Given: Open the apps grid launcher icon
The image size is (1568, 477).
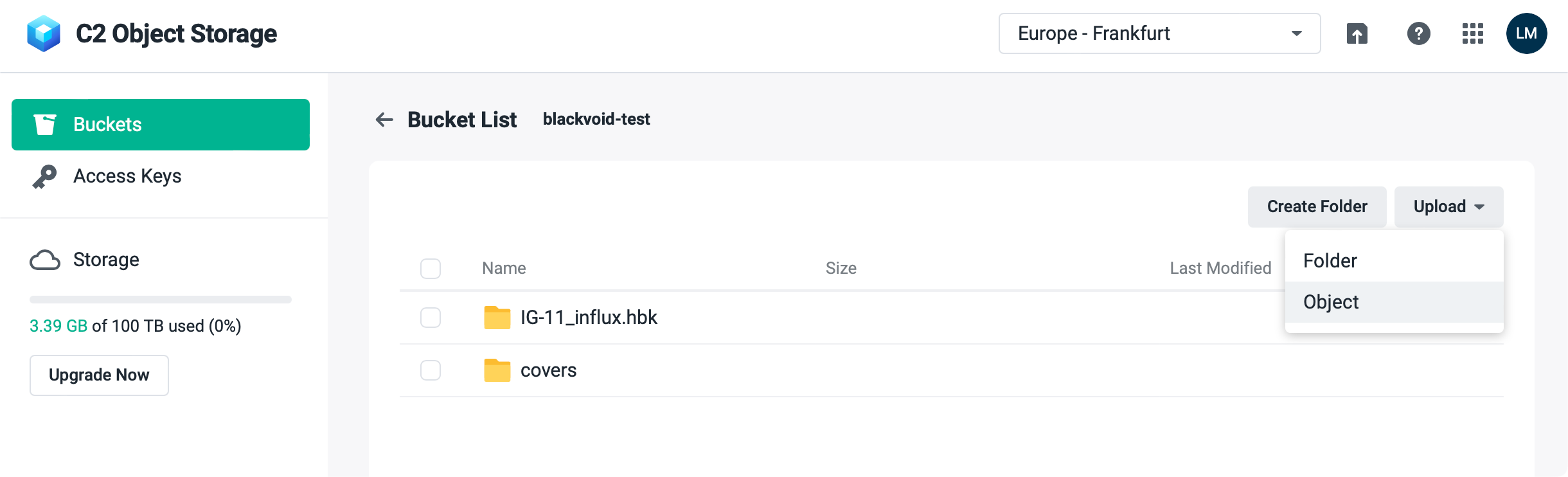Looking at the screenshot, I should (x=1472, y=33).
